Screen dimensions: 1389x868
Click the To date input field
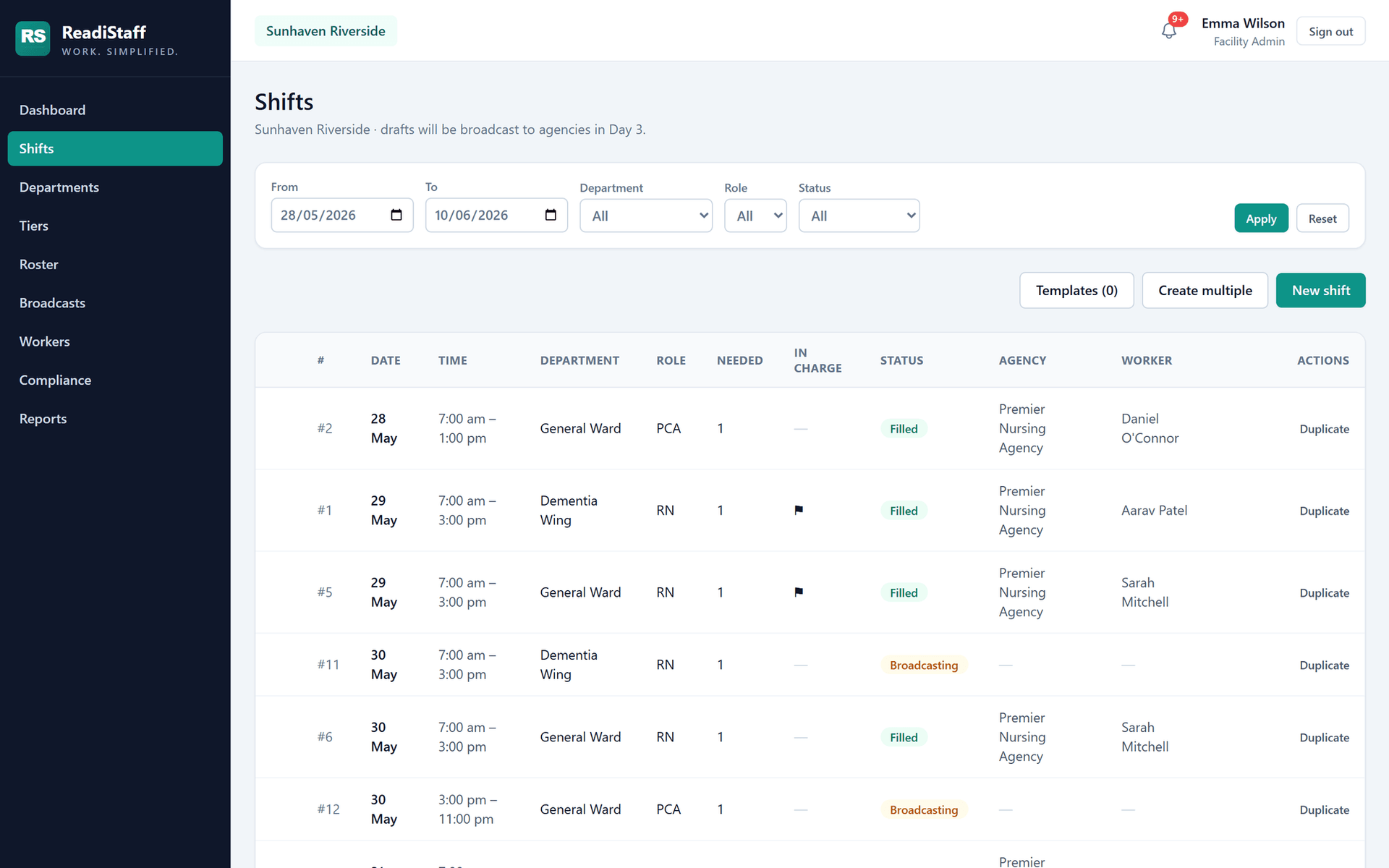tap(496, 215)
